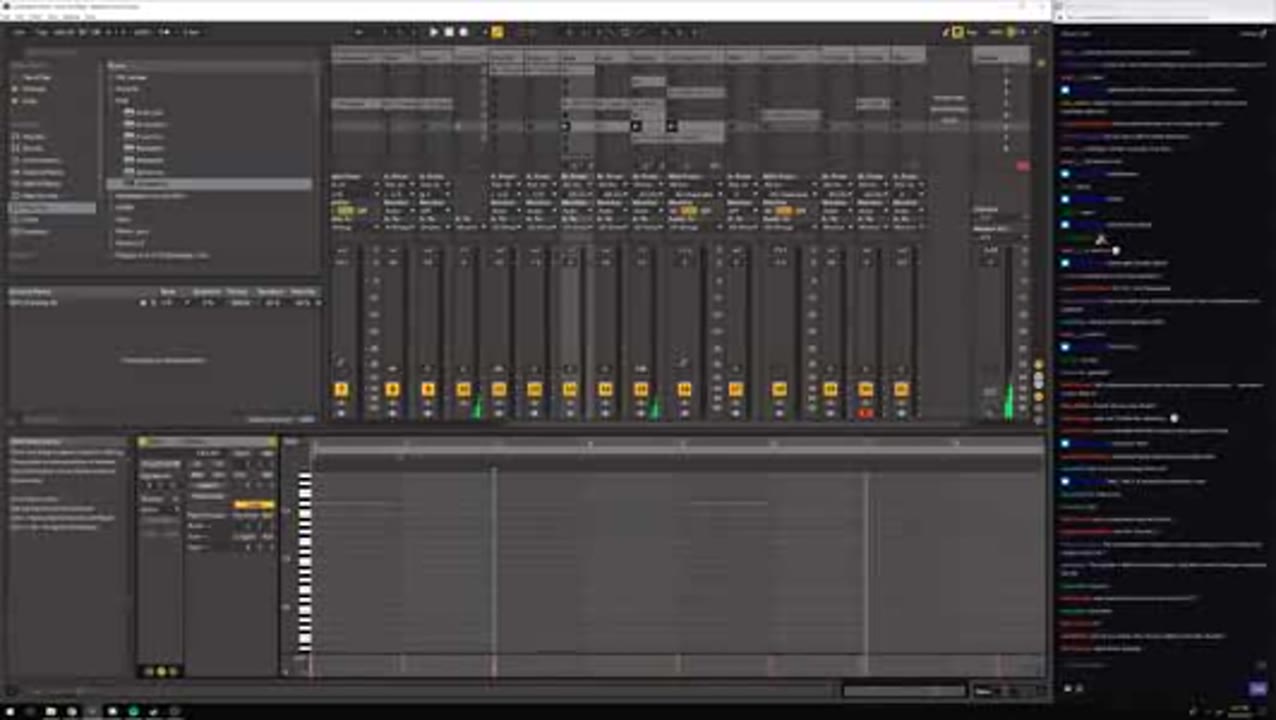This screenshot has height=720, width=1276.
Task: Click the transport Record button
Action: 463,32
